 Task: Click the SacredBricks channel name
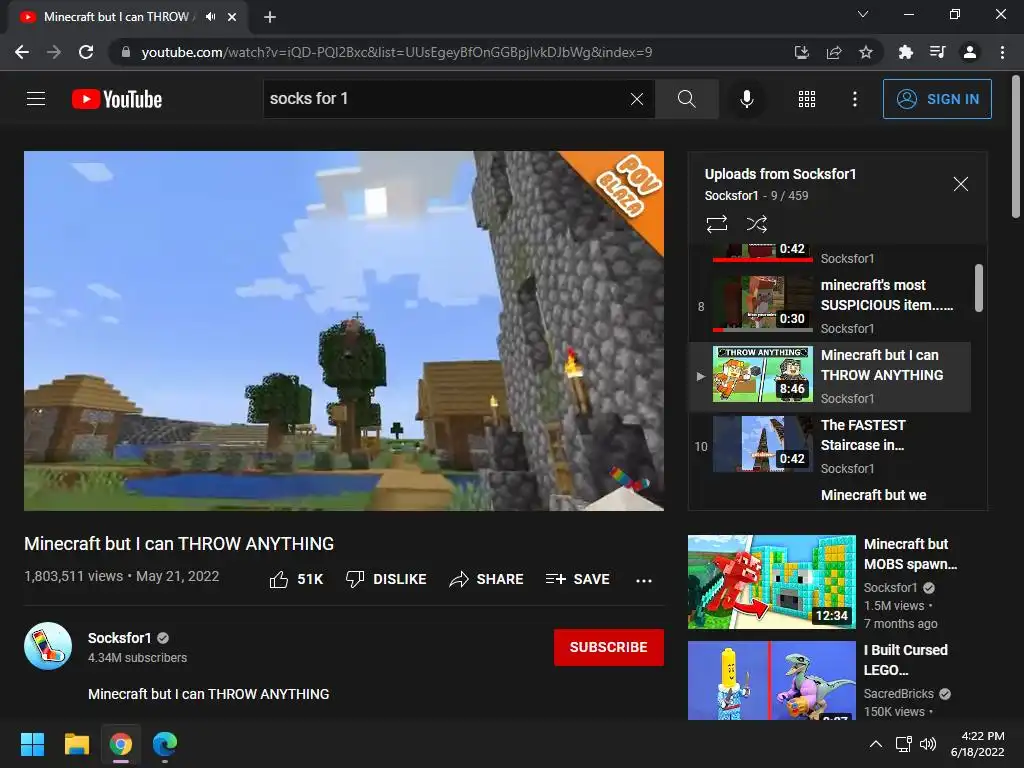(899, 694)
